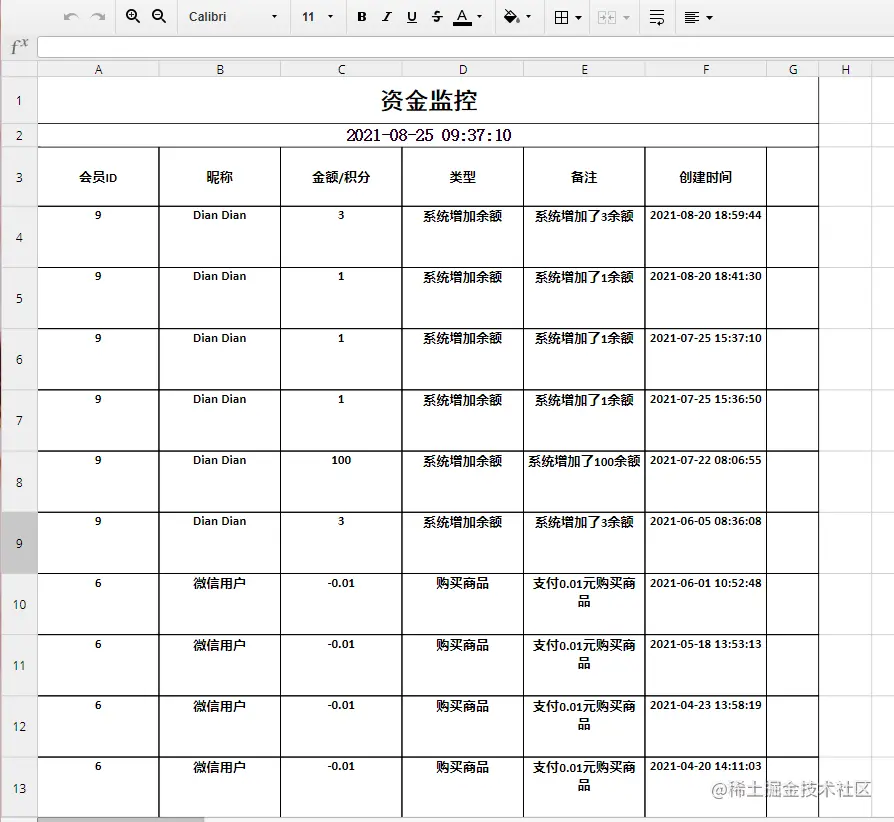The width and height of the screenshot is (894, 822).
Task: Click the -0.01 cell in row 12
Action: pos(341,726)
